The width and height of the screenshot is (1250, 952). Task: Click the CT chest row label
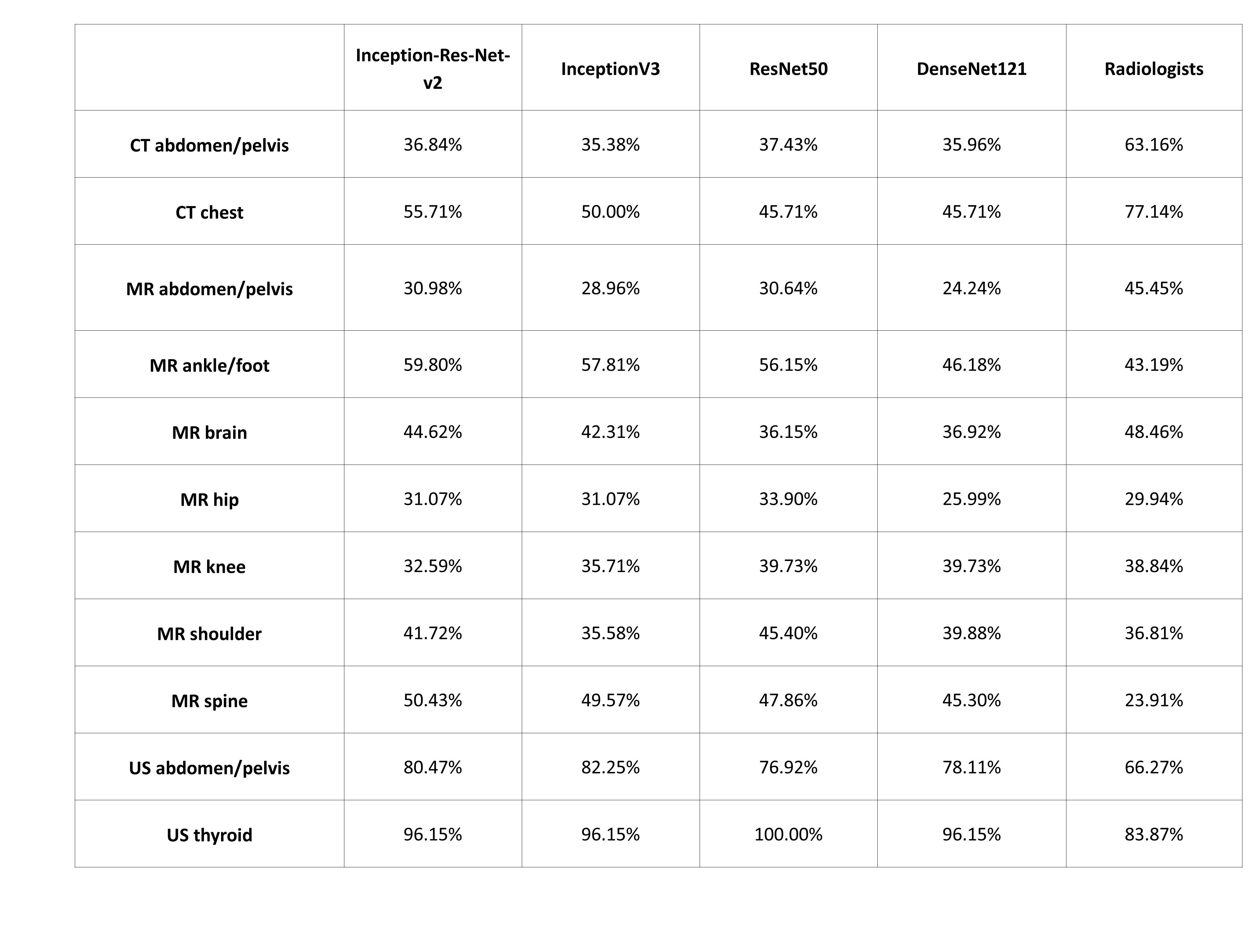(209, 212)
